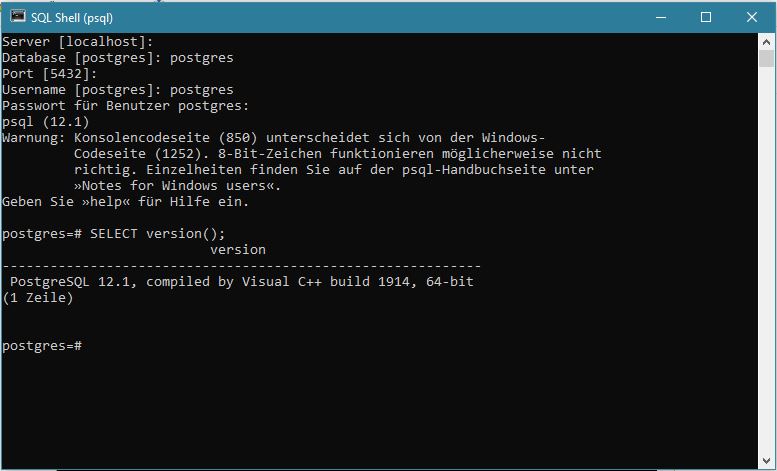
Task: Maximize the psql window
Action: tap(706, 17)
